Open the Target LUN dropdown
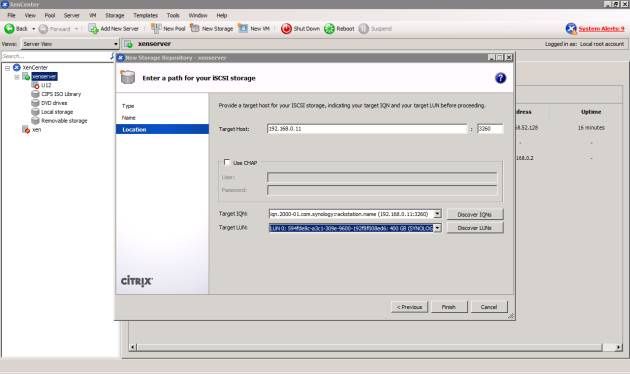 click(438, 228)
